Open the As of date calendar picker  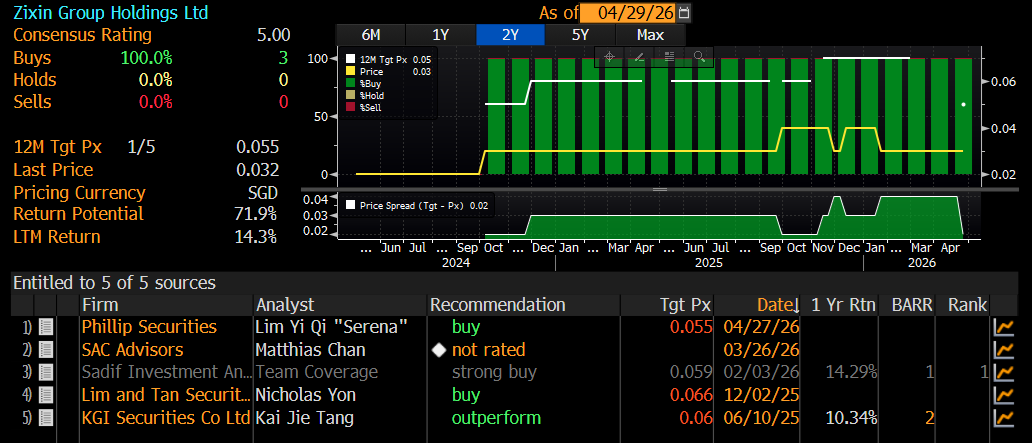click(684, 13)
